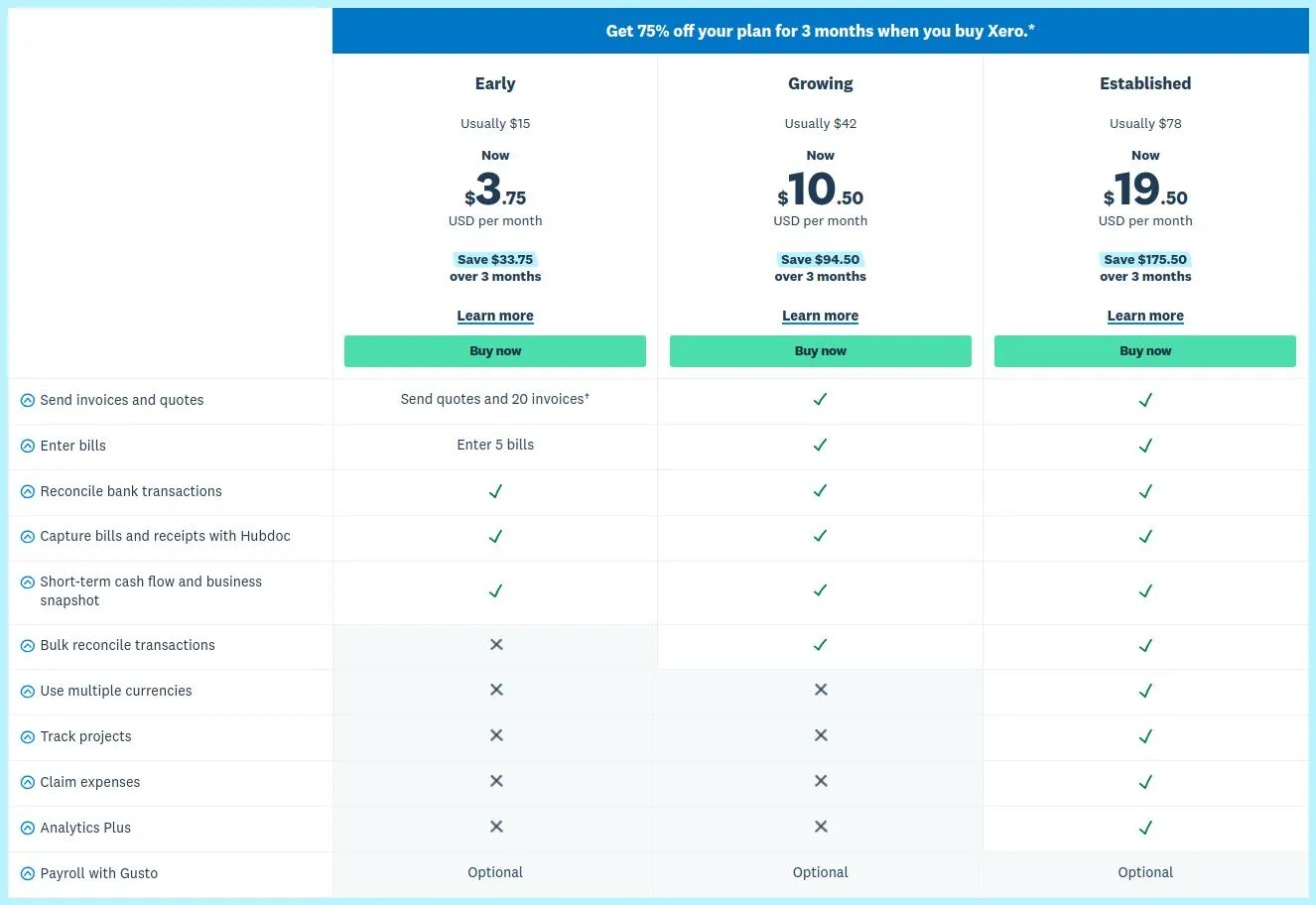Image resolution: width=1316 pixels, height=905 pixels.
Task: Expand the 'Use multiple currencies' chevron
Action: click(28, 692)
